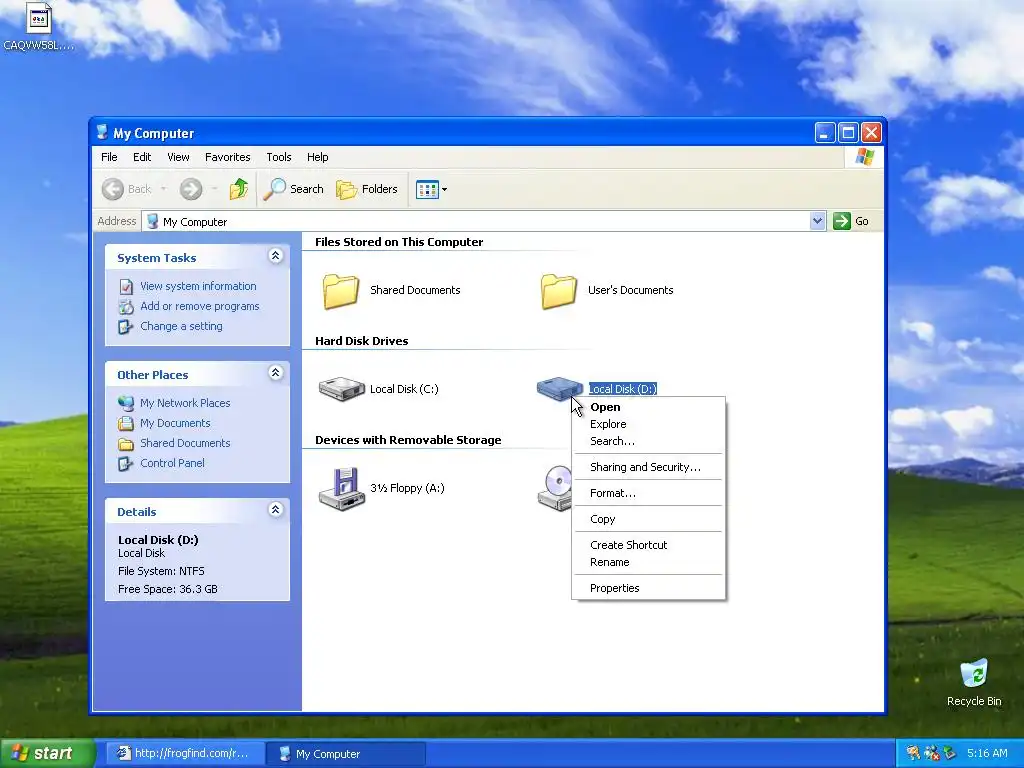Open the Favorites menu
The height and width of the screenshot is (768, 1024).
click(x=227, y=157)
